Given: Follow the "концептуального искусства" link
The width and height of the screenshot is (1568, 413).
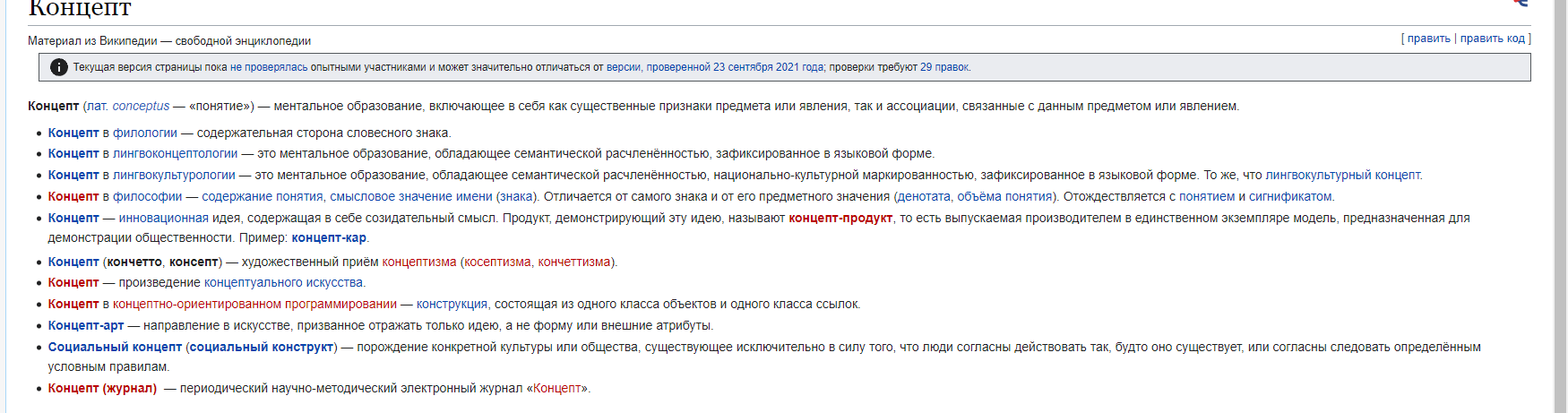Looking at the screenshot, I should 283,282.
